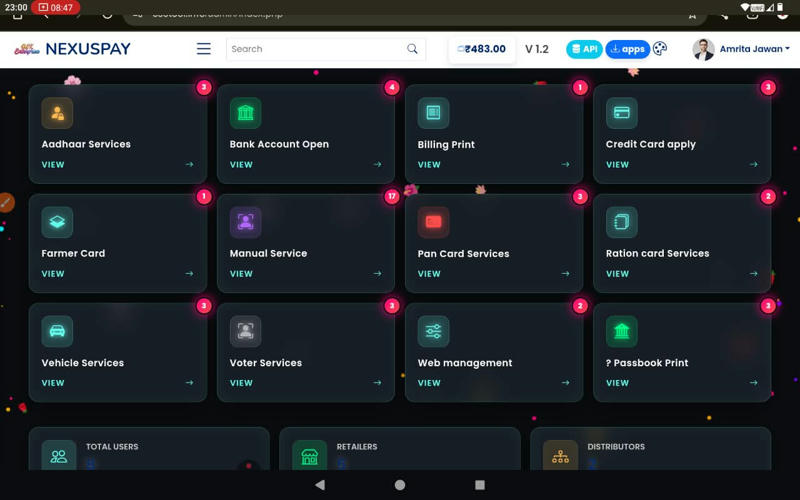Click the Billing Print icon
This screenshot has height=500, width=800.
pos(433,113)
